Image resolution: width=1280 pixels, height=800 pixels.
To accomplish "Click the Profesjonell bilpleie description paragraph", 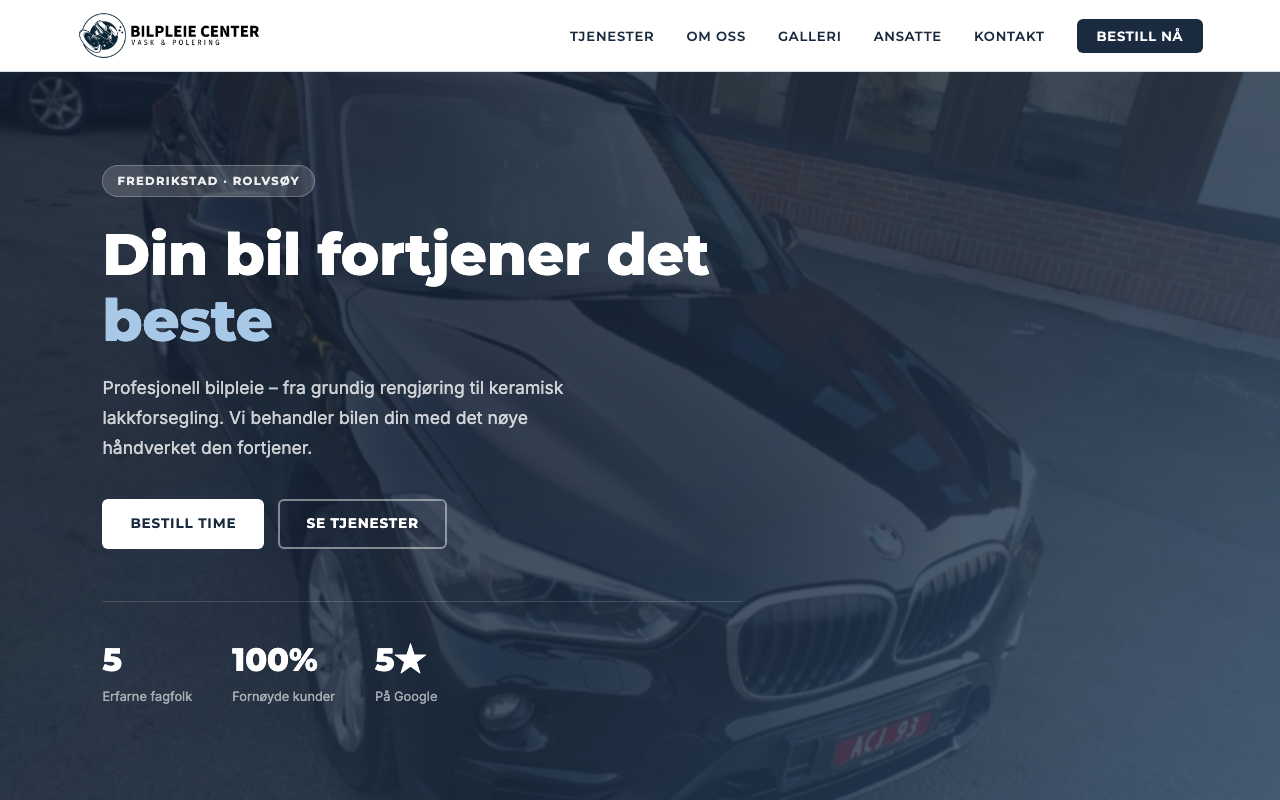I will click(333, 418).
